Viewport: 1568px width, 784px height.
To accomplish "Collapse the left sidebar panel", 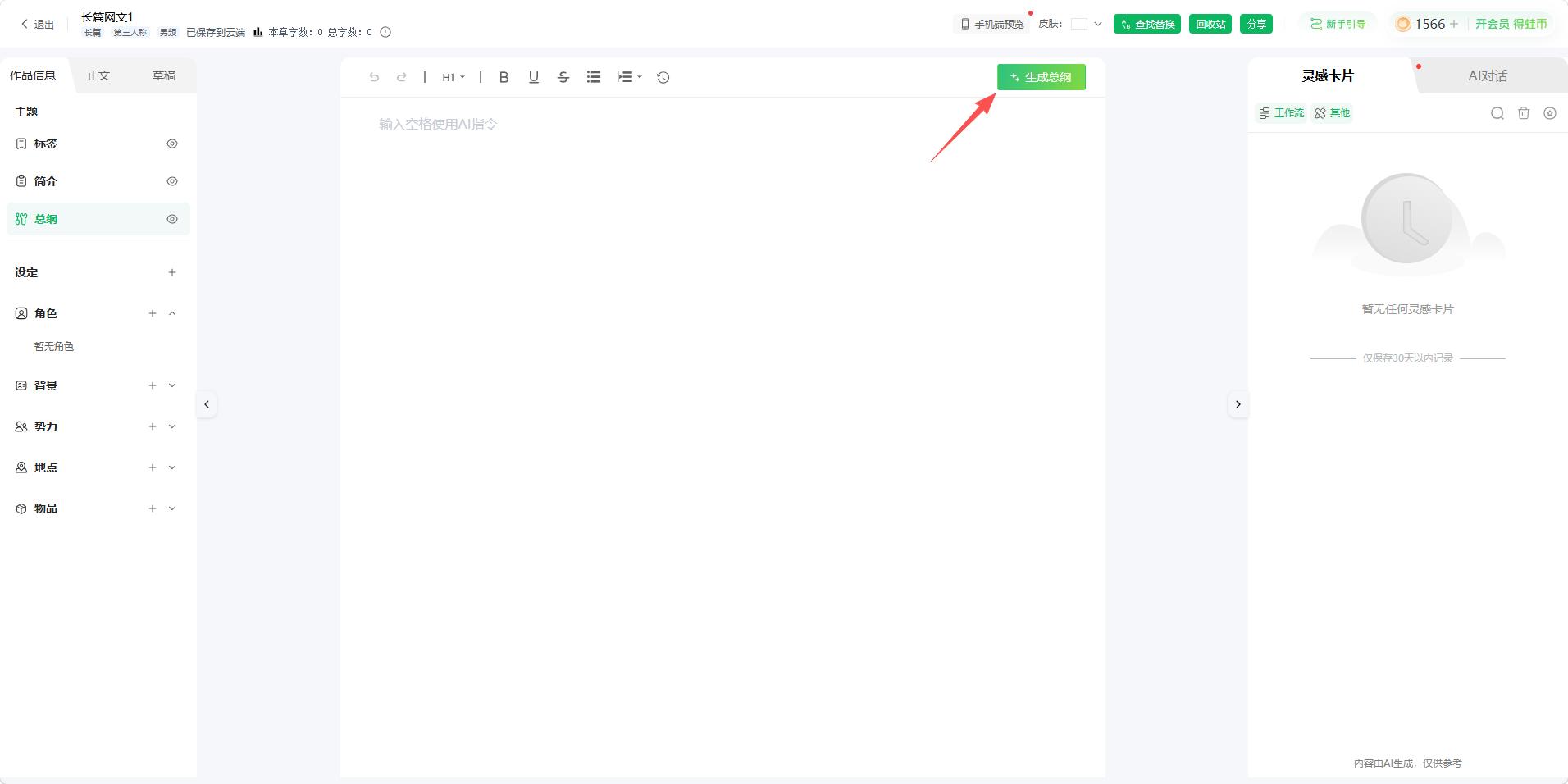I will pos(207,404).
